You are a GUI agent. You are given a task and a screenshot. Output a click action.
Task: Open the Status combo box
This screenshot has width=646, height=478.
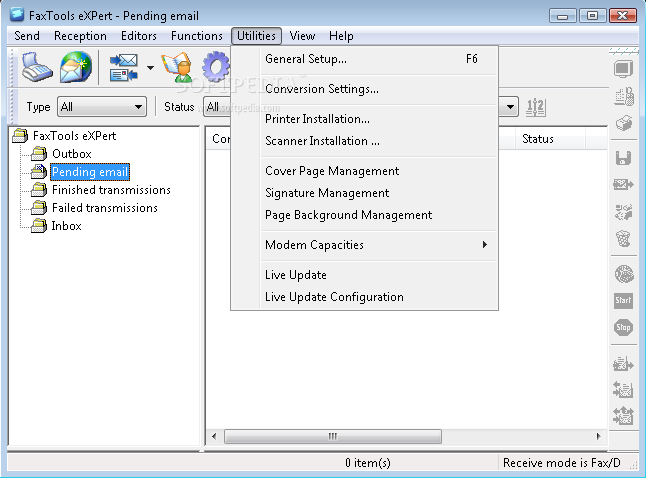(x=217, y=107)
